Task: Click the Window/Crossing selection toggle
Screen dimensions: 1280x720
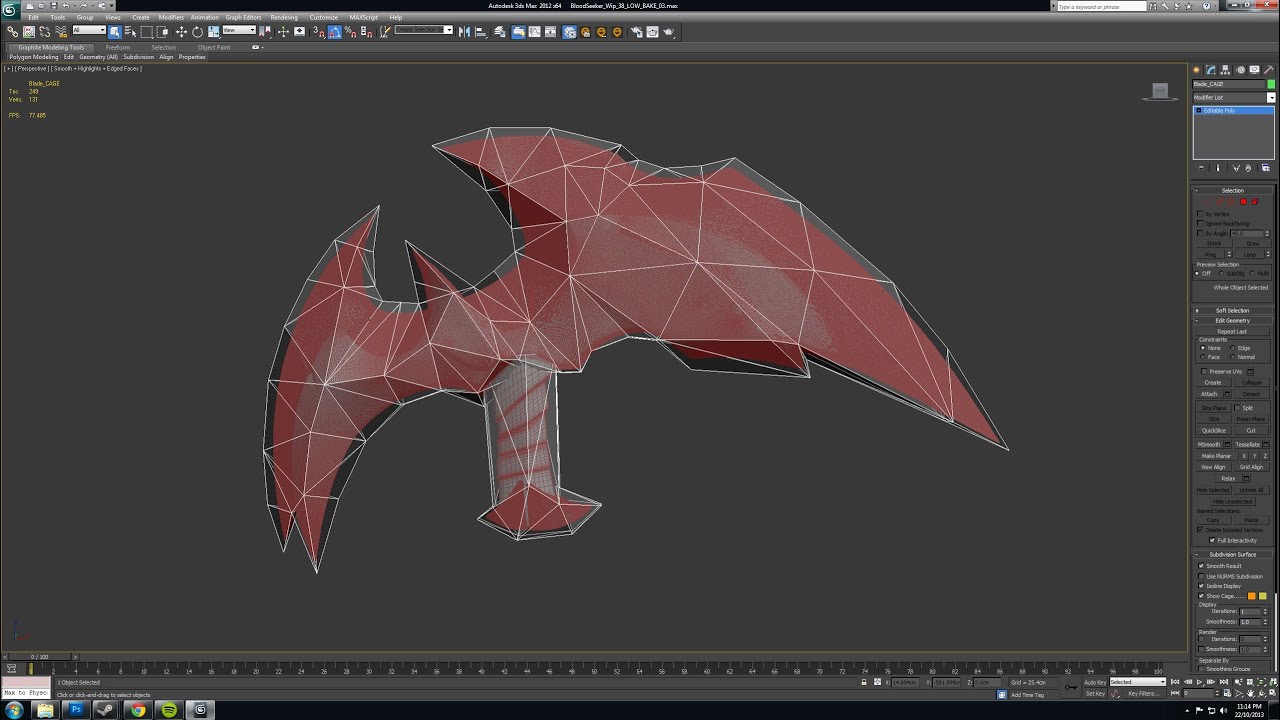Action: [x=163, y=32]
